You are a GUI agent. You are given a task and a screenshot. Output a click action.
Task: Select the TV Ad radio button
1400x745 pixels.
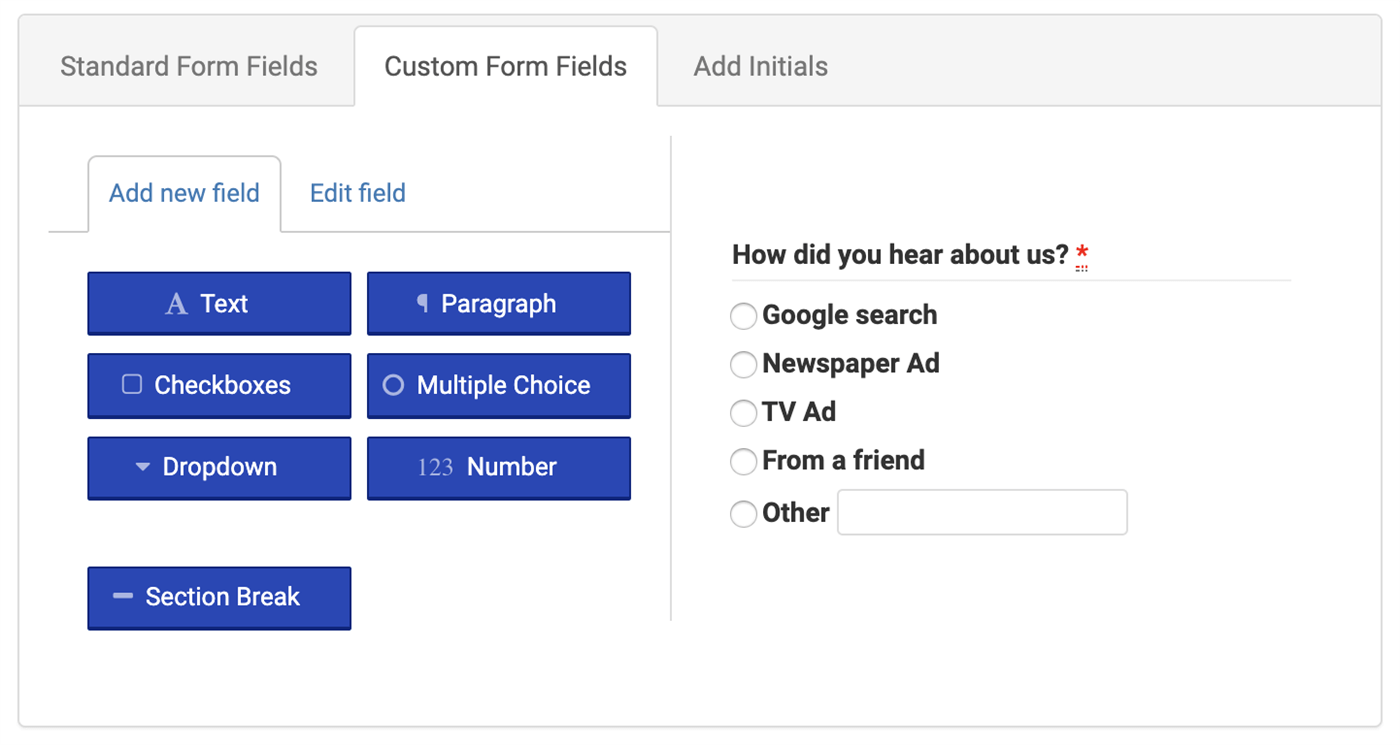pyautogui.click(x=743, y=413)
